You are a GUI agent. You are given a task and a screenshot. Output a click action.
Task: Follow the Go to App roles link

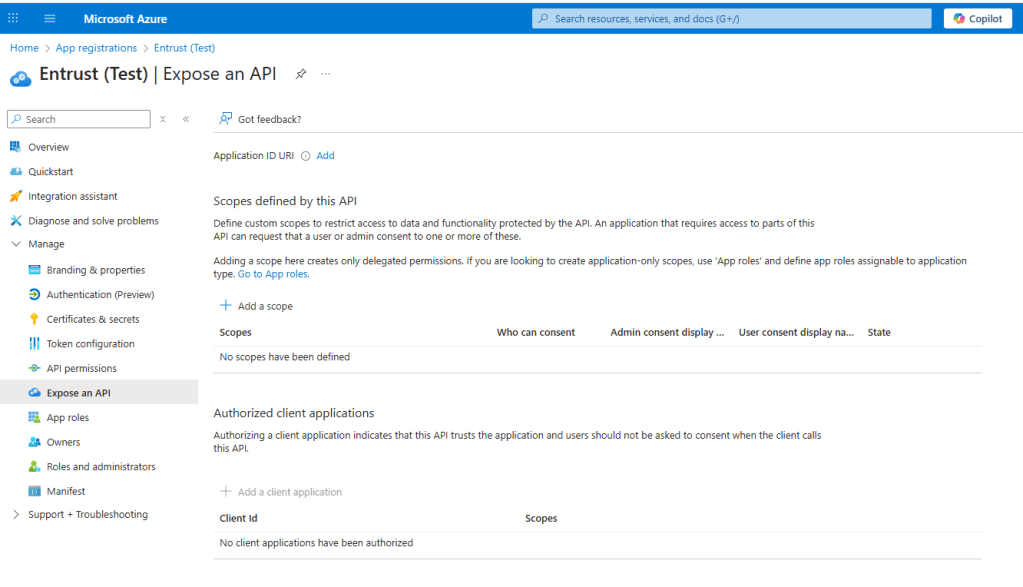[273, 274]
